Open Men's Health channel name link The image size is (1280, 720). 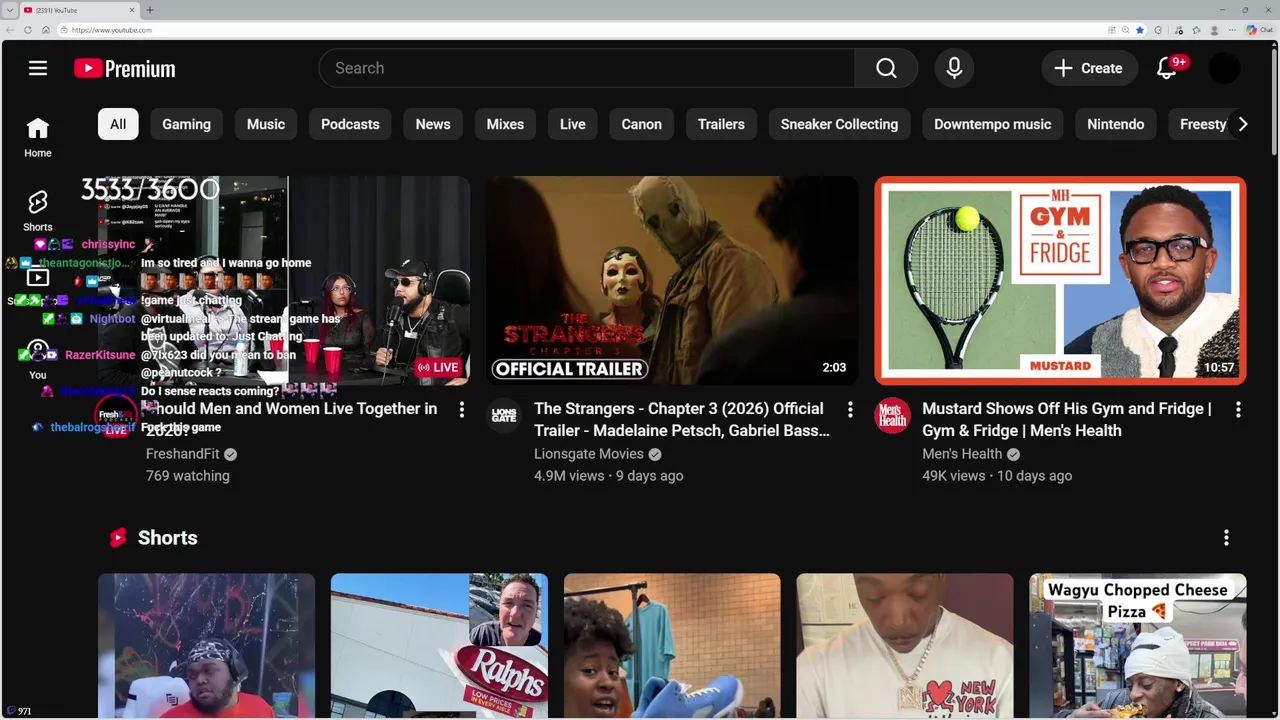[962, 454]
